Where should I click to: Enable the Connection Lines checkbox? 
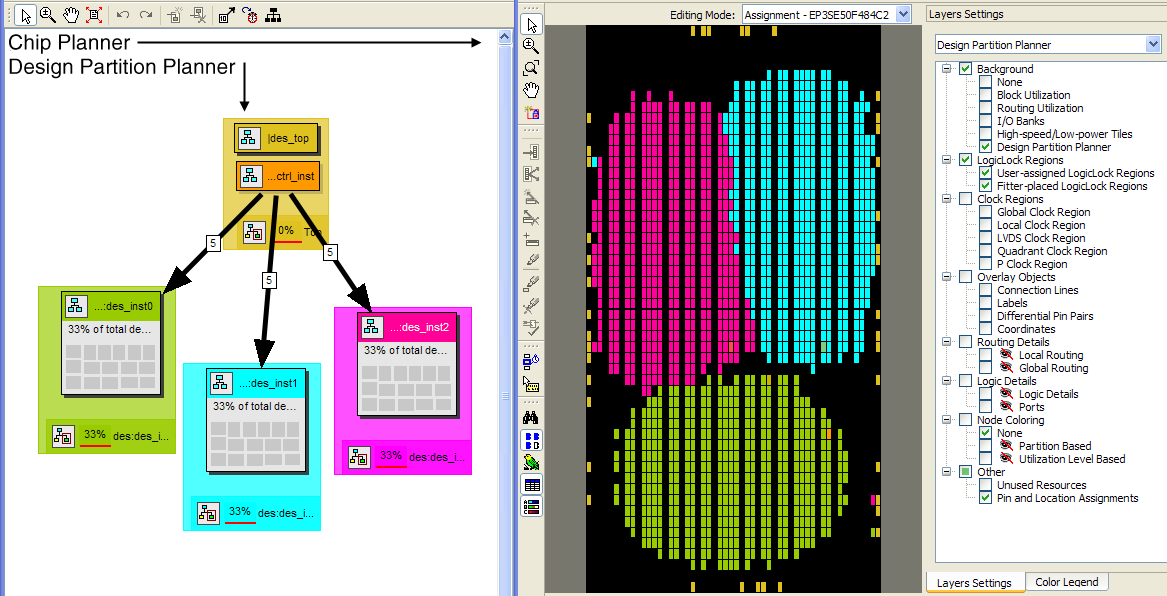click(985, 290)
